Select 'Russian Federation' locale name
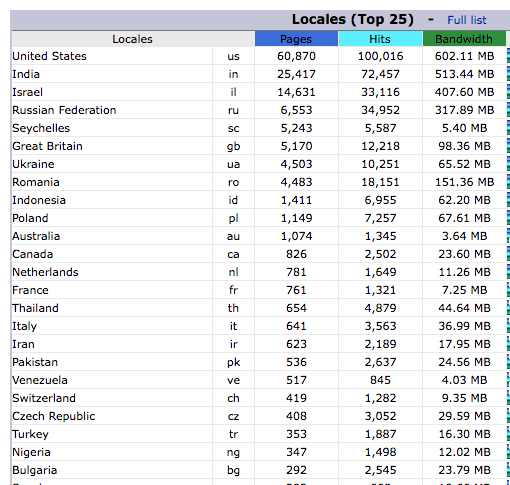The image size is (510, 485). [x=64, y=110]
